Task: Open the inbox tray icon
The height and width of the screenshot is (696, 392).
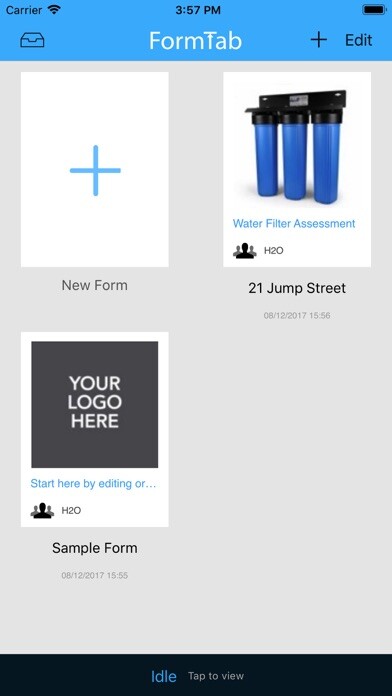Action: [x=32, y=40]
